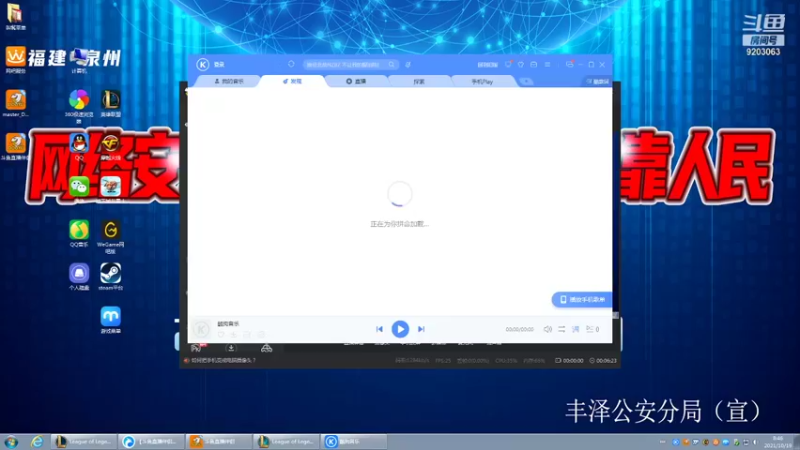Open the 我的音乐 tab
The width and height of the screenshot is (800, 450).
229,81
